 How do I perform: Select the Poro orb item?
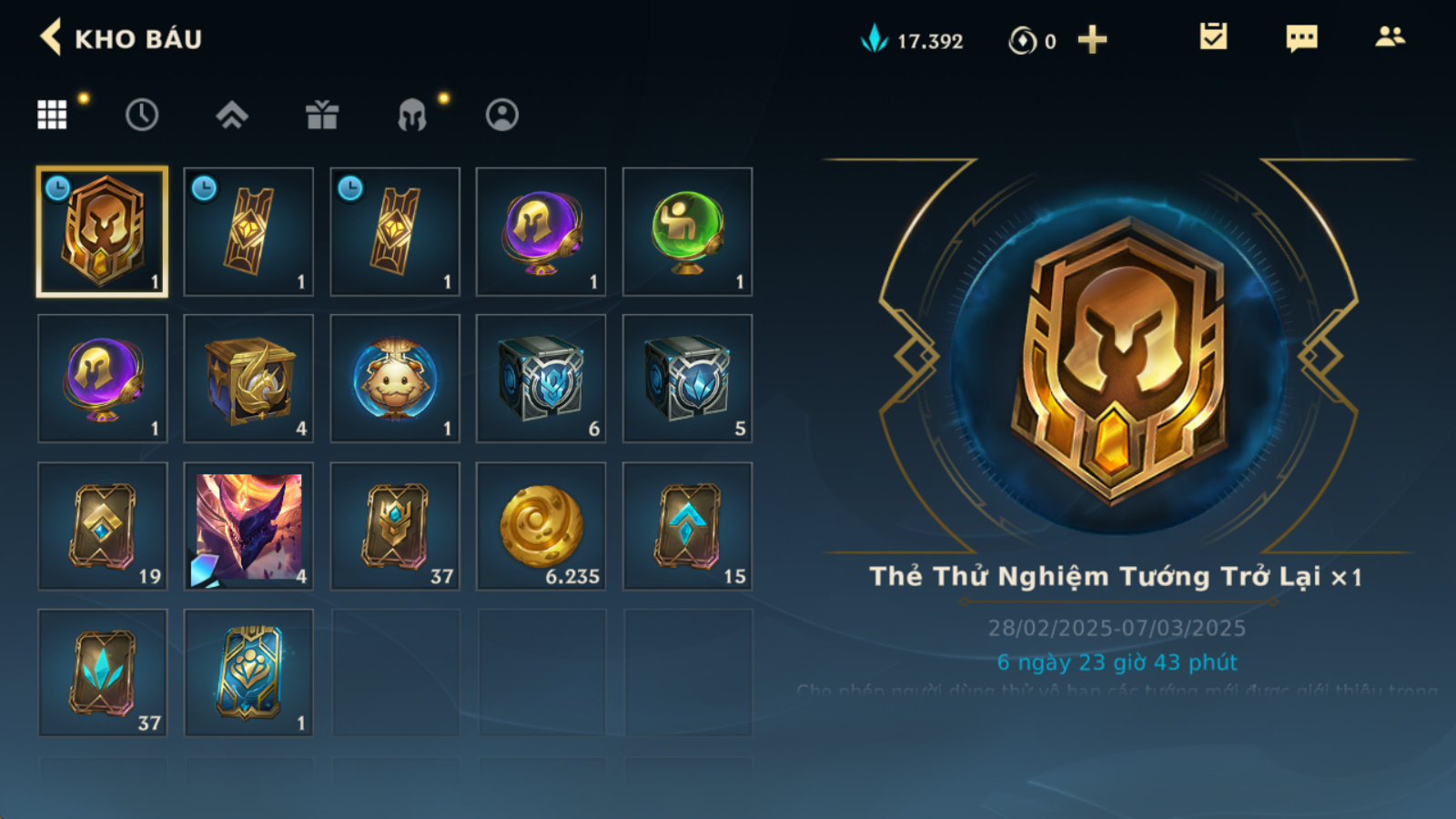395,379
